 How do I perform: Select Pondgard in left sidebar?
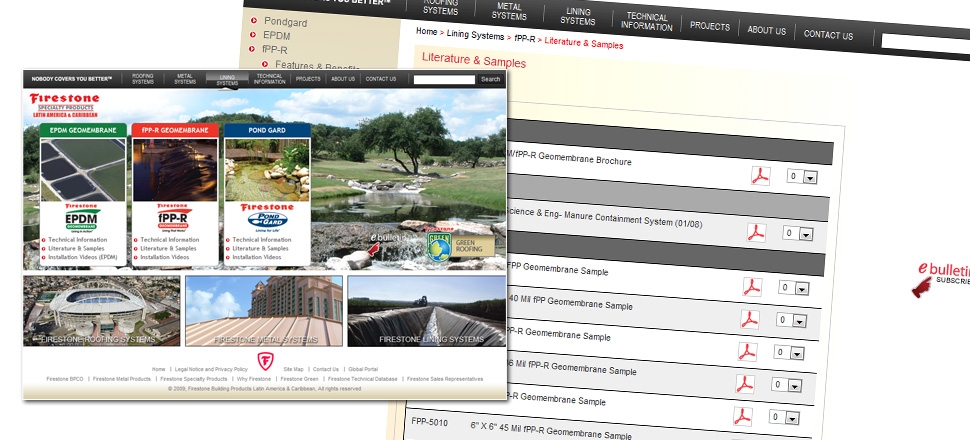pos(285,22)
